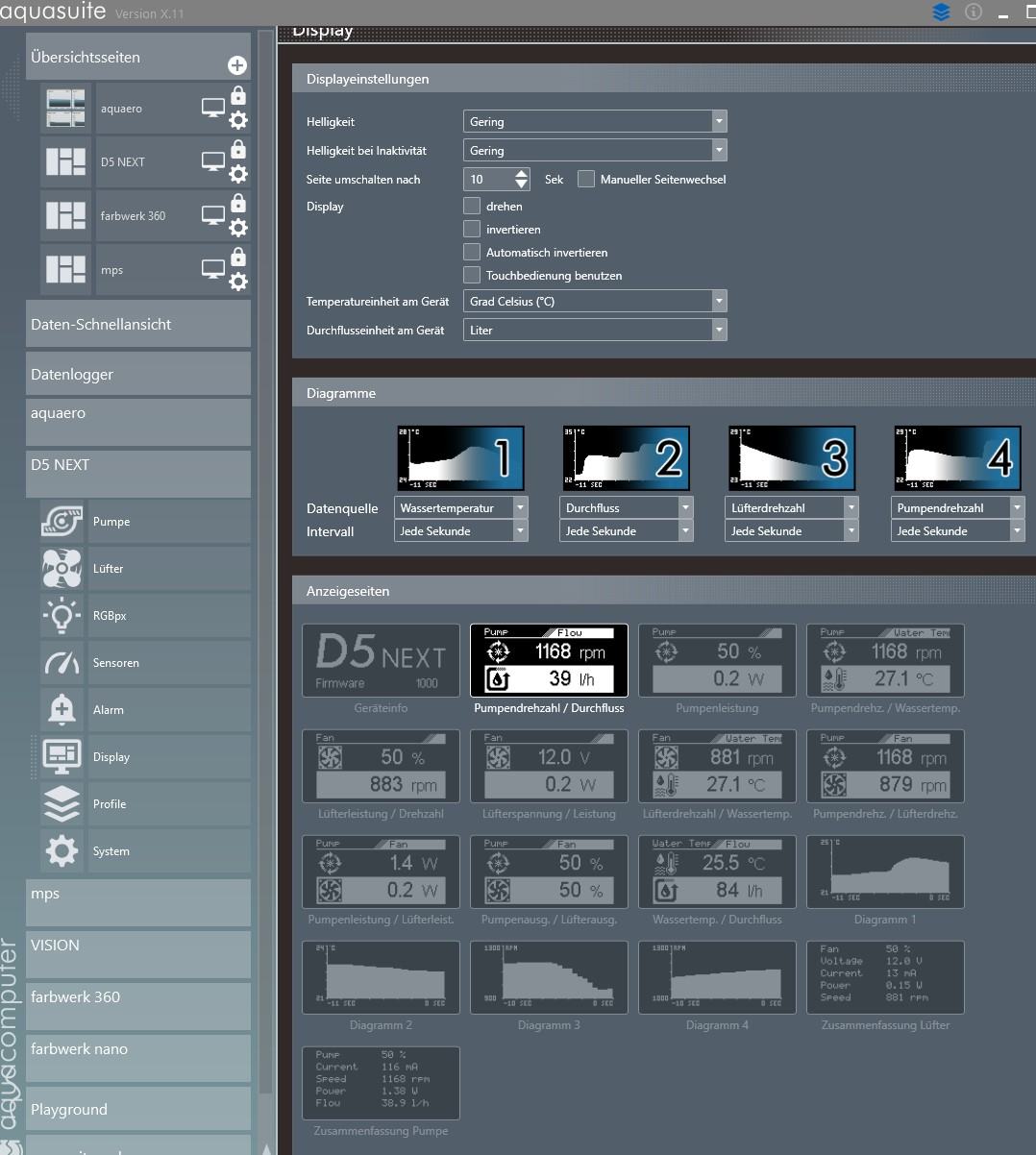Image resolution: width=1036 pixels, height=1155 pixels.
Task: Select the D5 NEXT overview page thumbnail
Action: (x=65, y=161)
